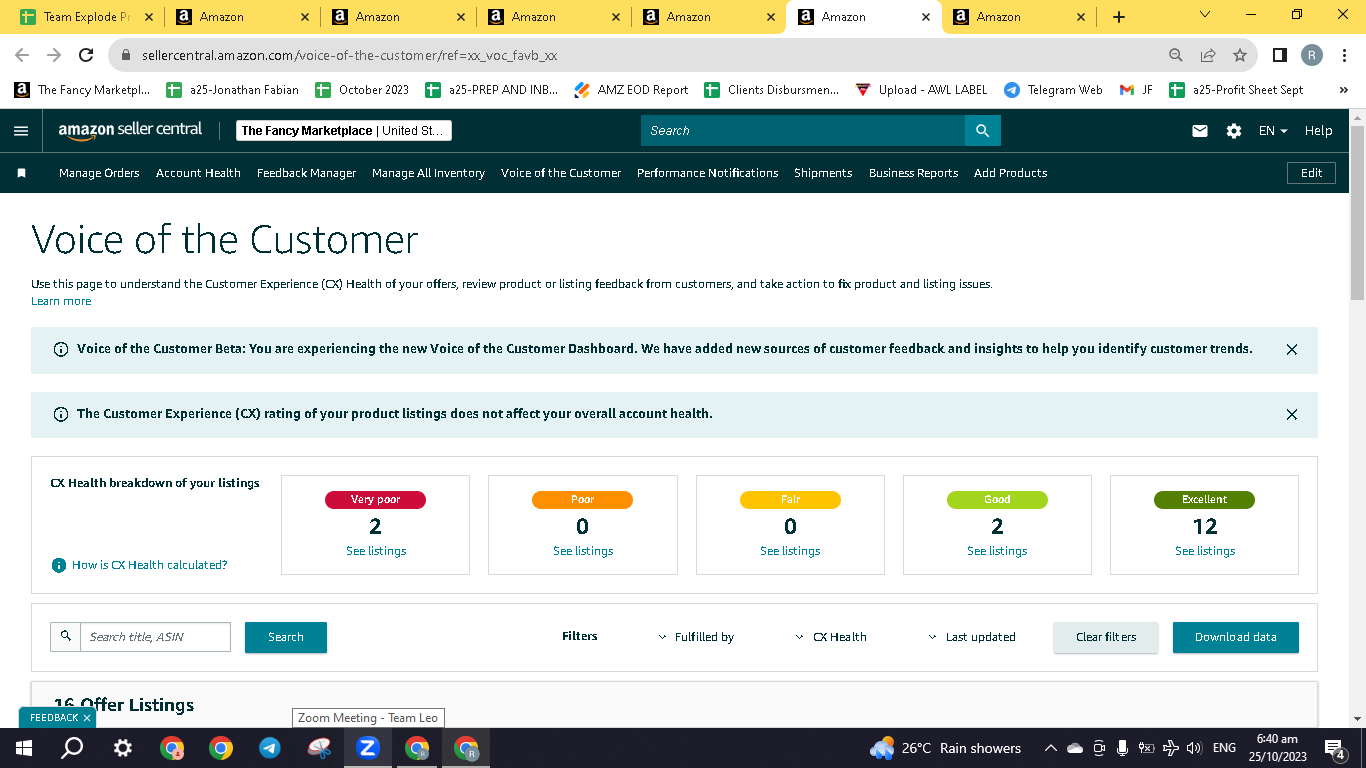Screen dimensions: 1366x768
Task: Open Windows taskbar search
Action: tap(72, 748)
